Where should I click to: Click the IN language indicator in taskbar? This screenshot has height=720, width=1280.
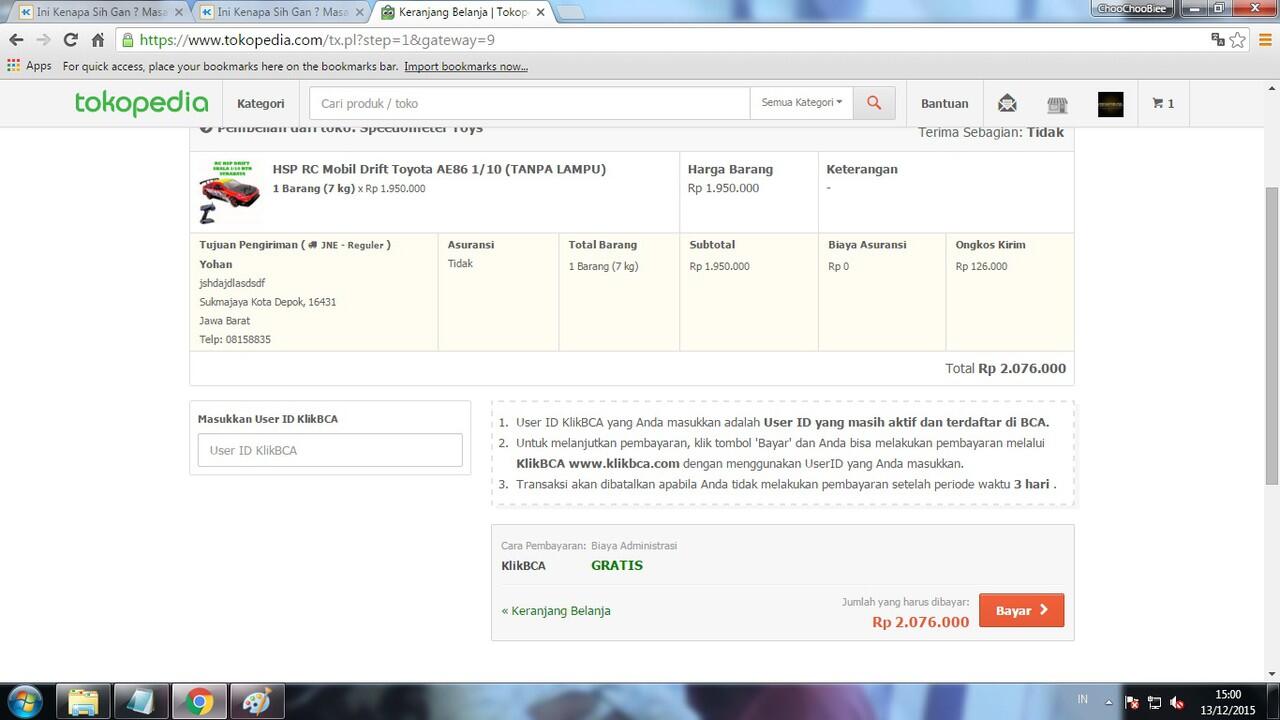[x=1083, y=698]
